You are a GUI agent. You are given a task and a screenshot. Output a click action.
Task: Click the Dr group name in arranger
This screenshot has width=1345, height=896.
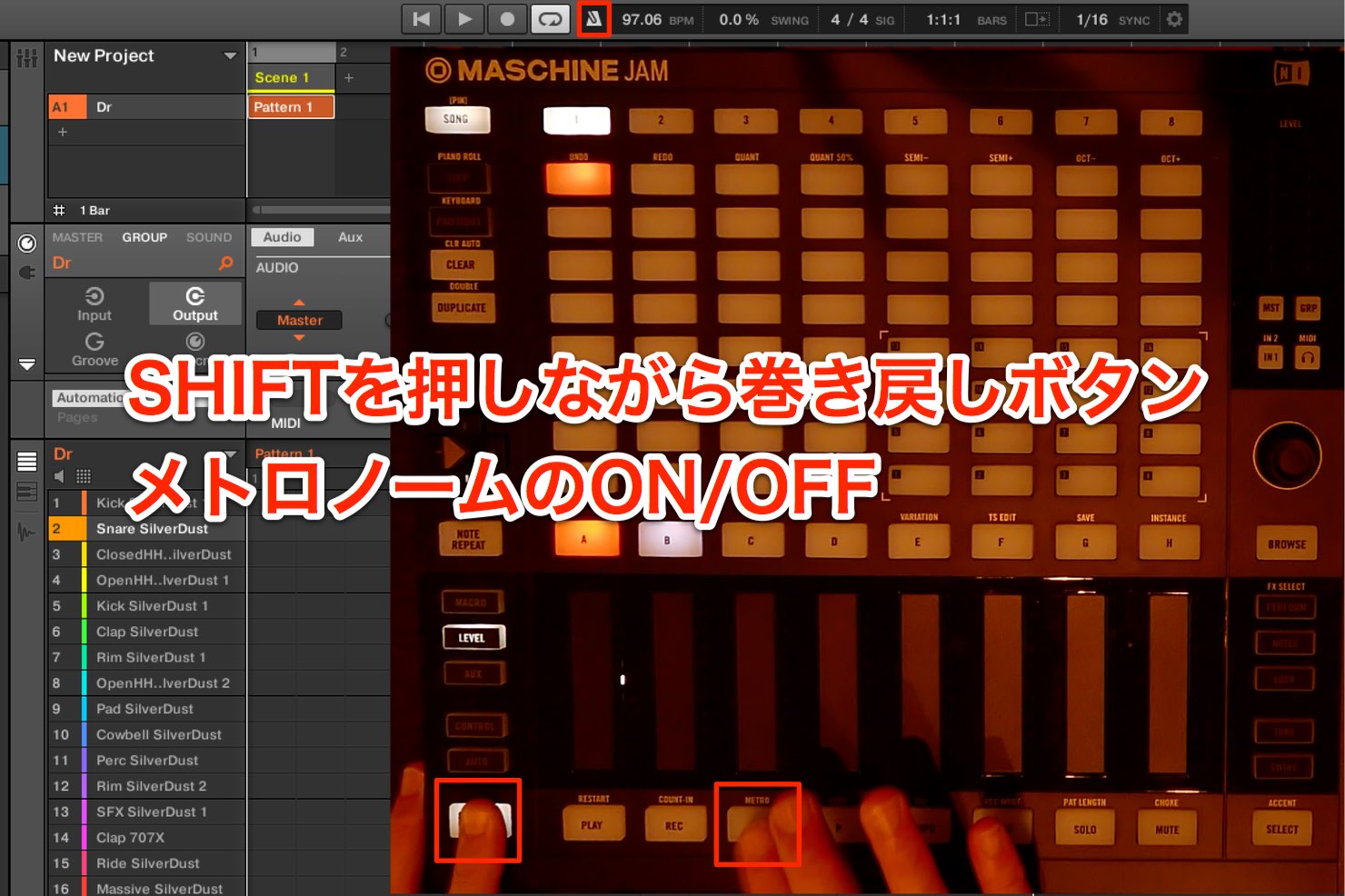[105, 107]
